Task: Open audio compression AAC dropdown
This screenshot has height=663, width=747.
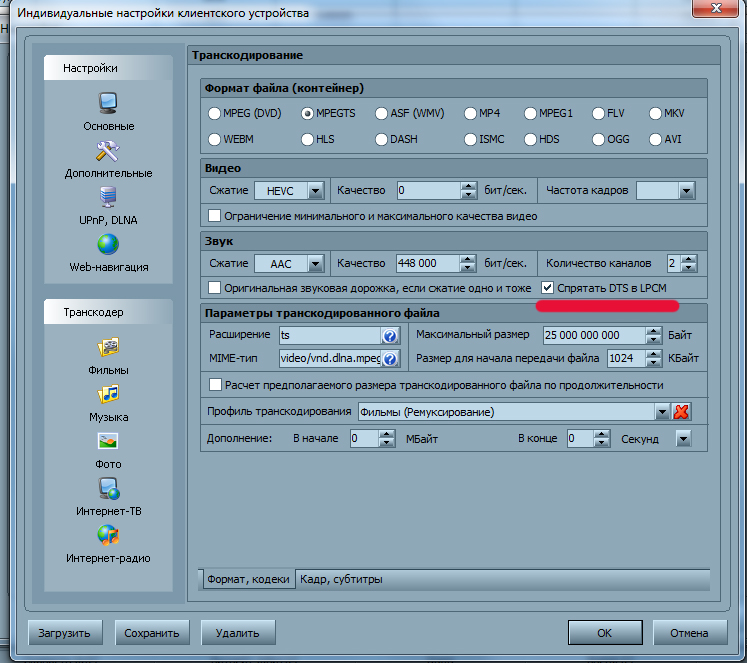Action: point(315,264)
